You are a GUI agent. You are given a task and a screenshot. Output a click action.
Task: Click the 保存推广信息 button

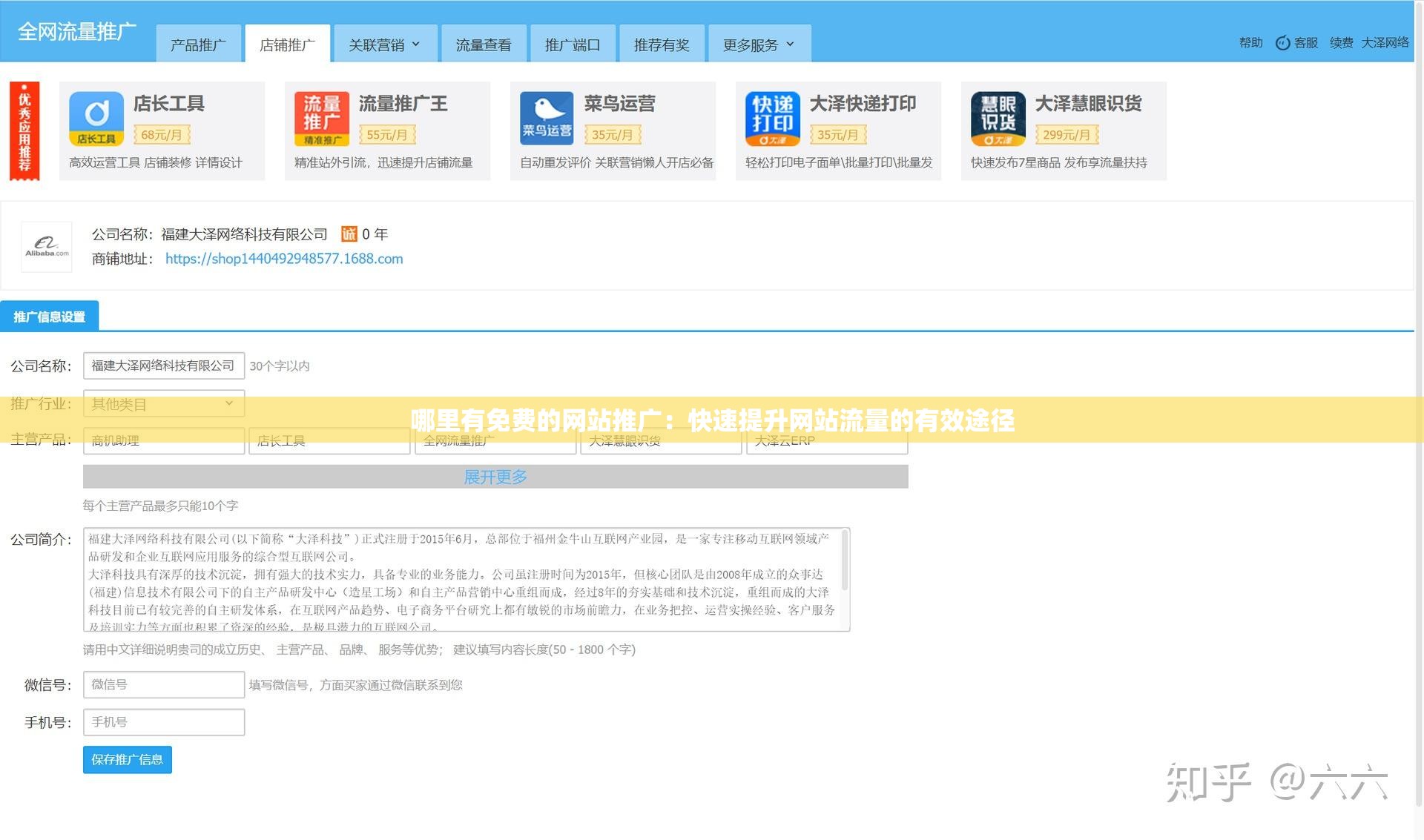128,760
